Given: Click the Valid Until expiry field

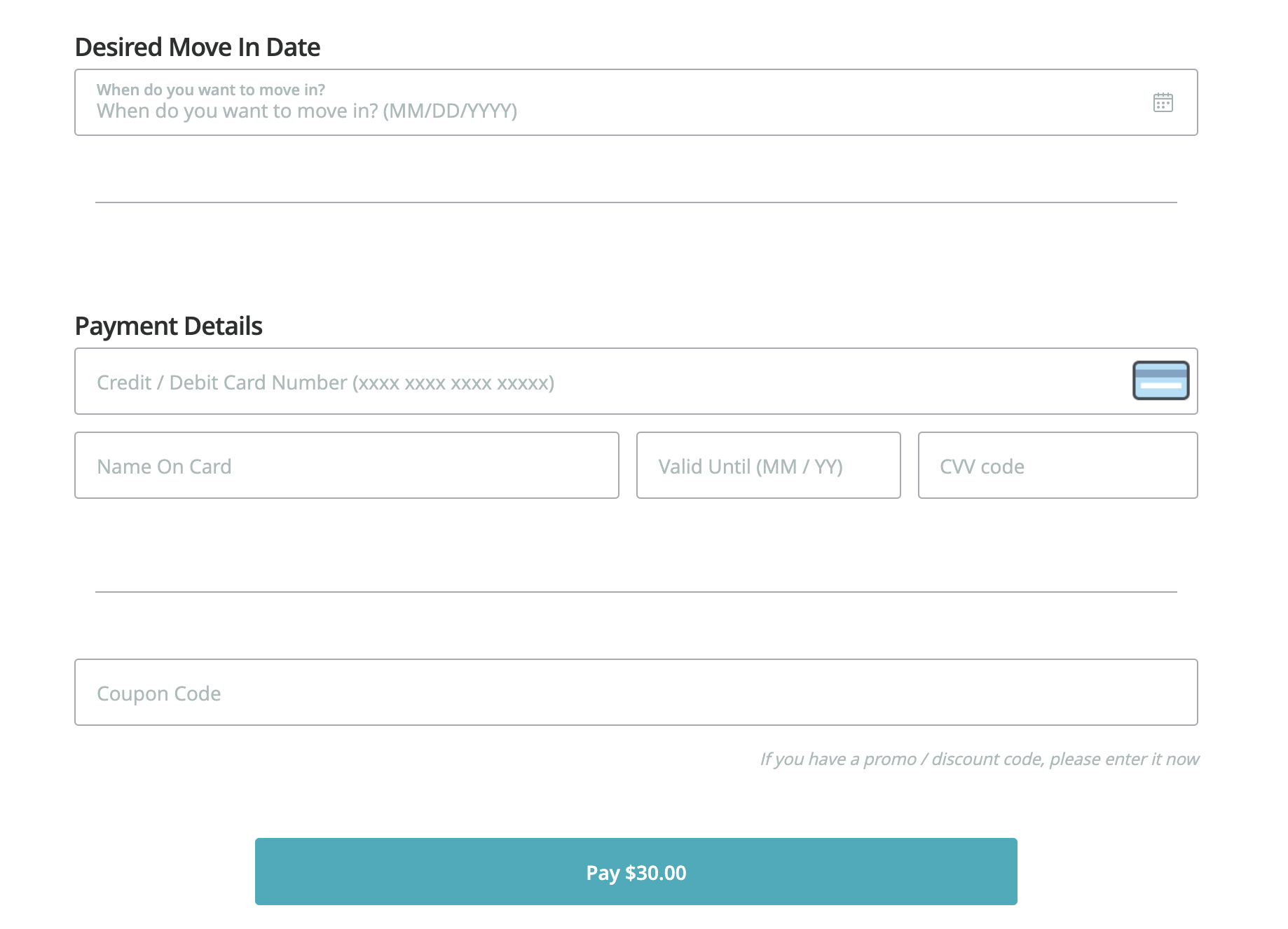Looking at the screenshot, I should [x=768, y=466].
